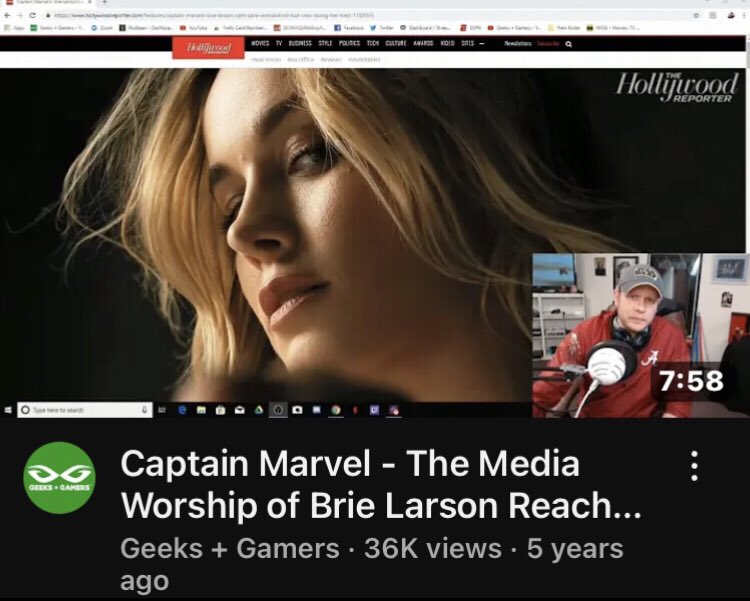
Task: Click the bookmark star in address bar
Action: pos(696,15)
